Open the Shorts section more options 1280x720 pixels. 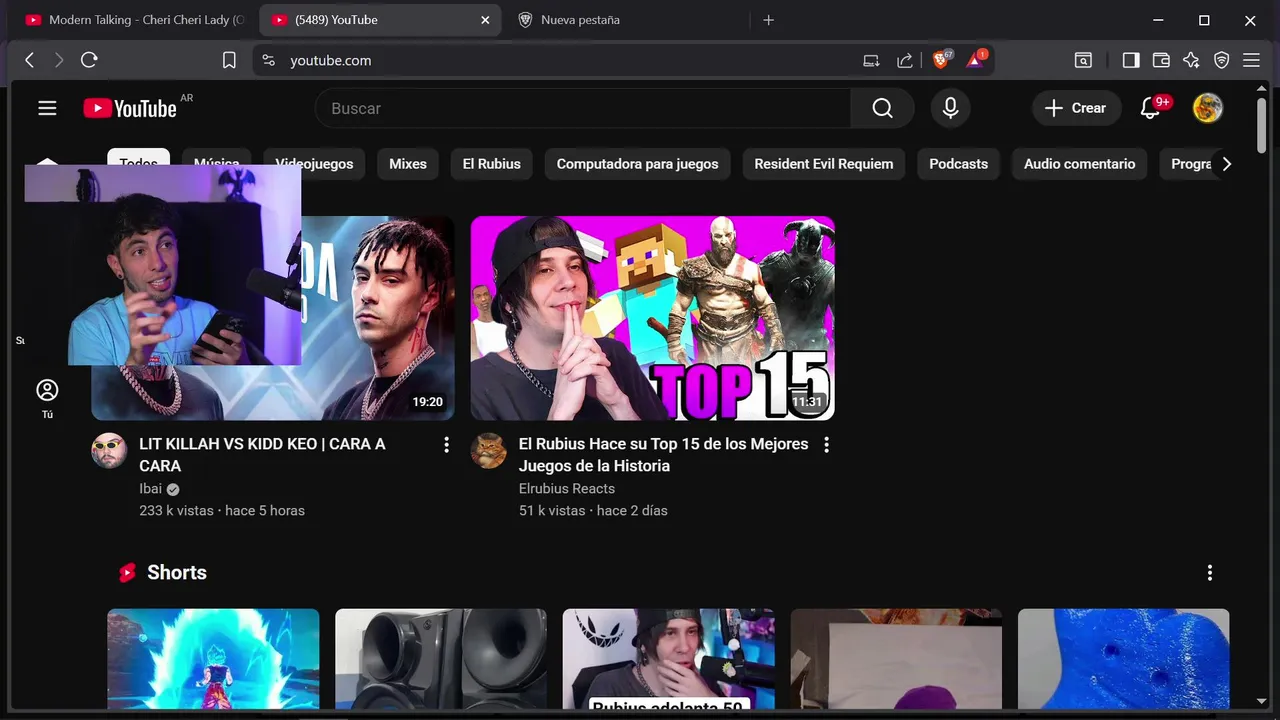[x=1209, y=573]
